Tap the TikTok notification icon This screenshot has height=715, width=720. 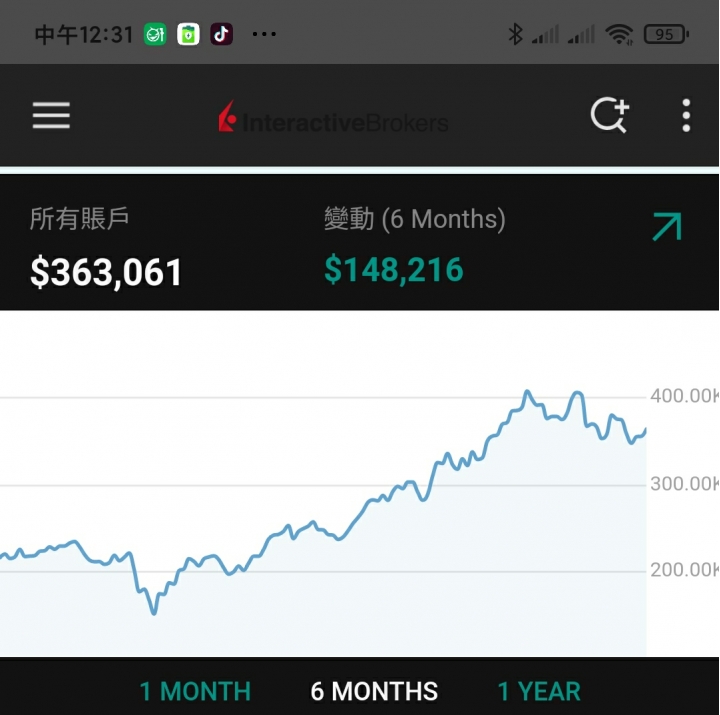click(x=221, y=34)
